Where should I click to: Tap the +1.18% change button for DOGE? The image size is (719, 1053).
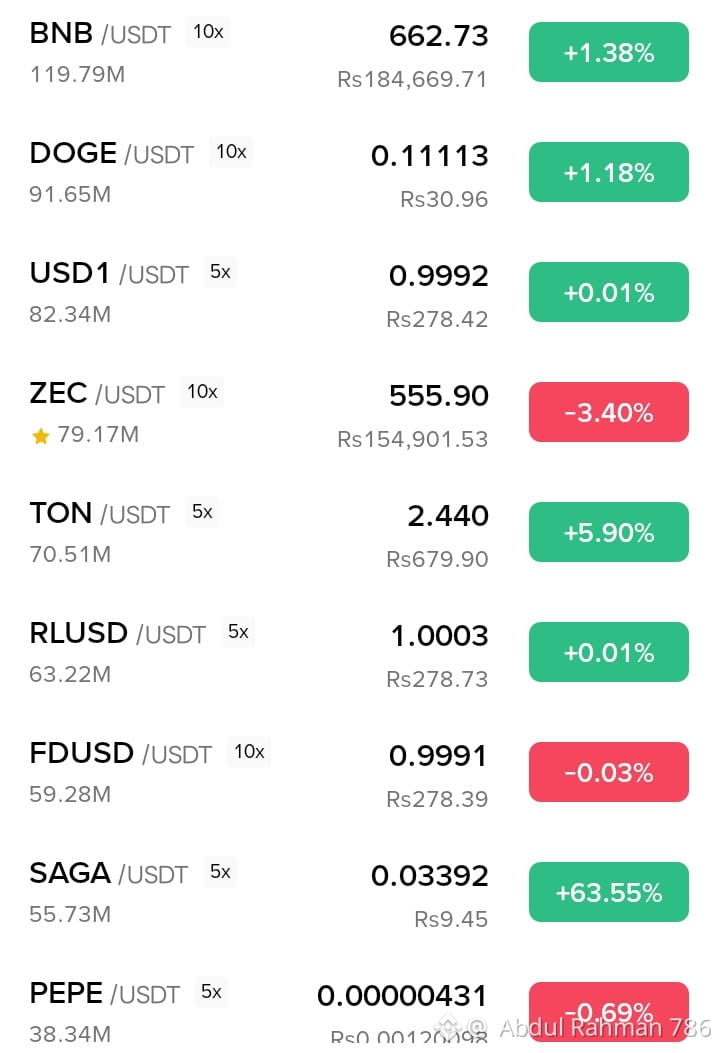click(x=608, y=172)
